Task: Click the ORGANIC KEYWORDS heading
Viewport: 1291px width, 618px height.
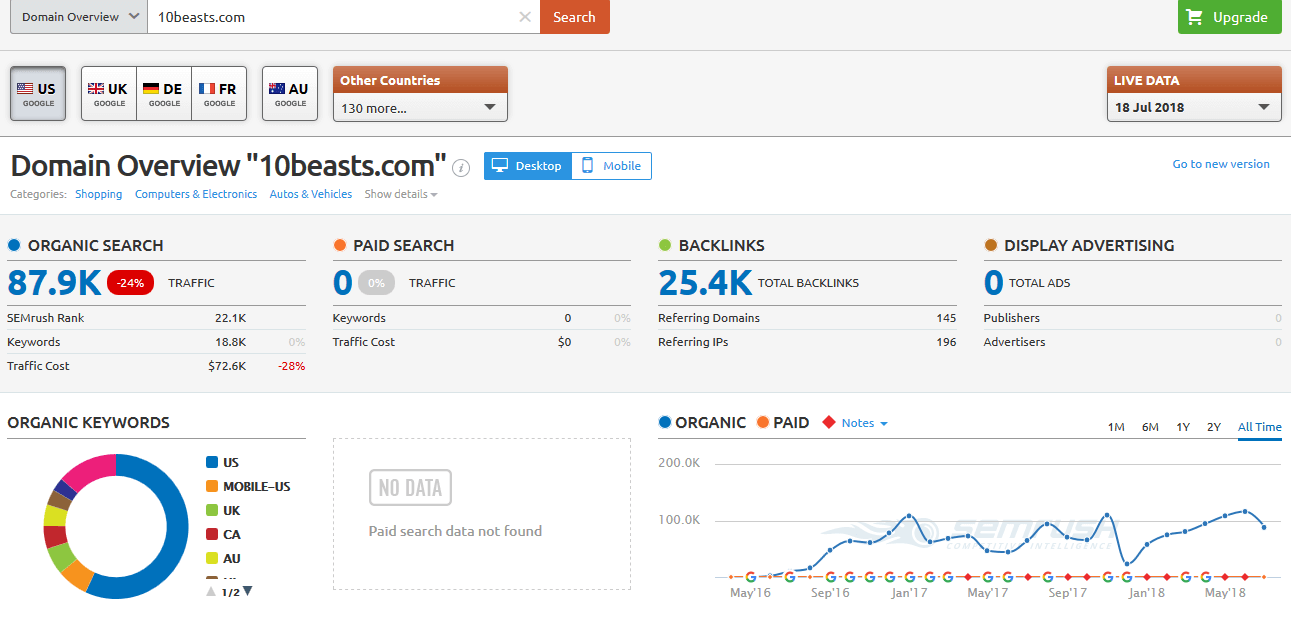Action: coord(88,423)
